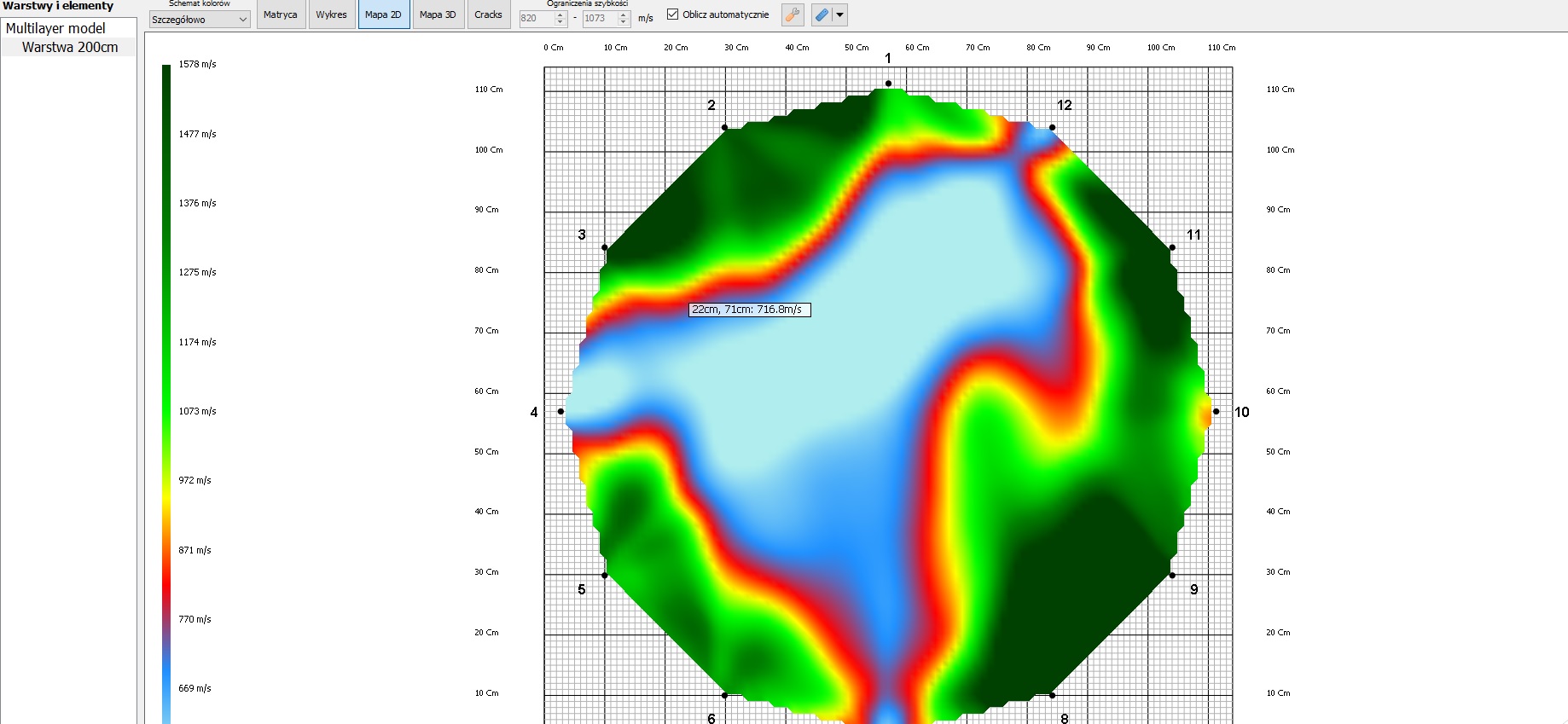Viewport: 1568px width, 724px height.
Task: Open the ruler tool dropdown arrow
Action: [x=839, y=14]
